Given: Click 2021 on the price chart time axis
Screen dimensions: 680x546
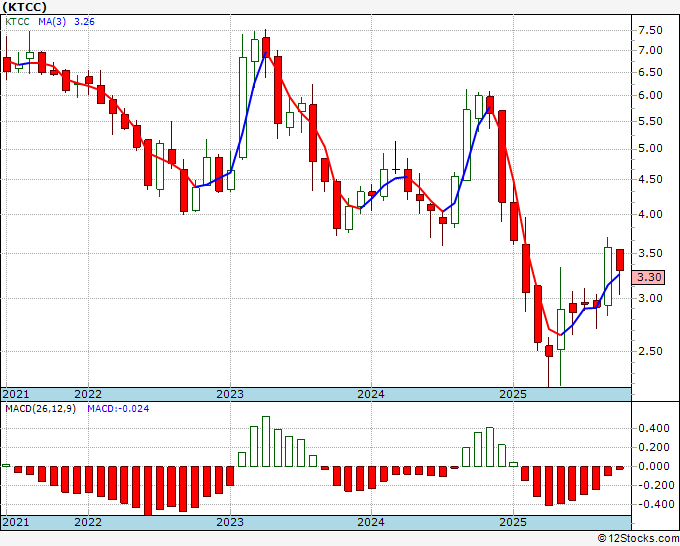Looking at the screenshot, I should 16,394.
